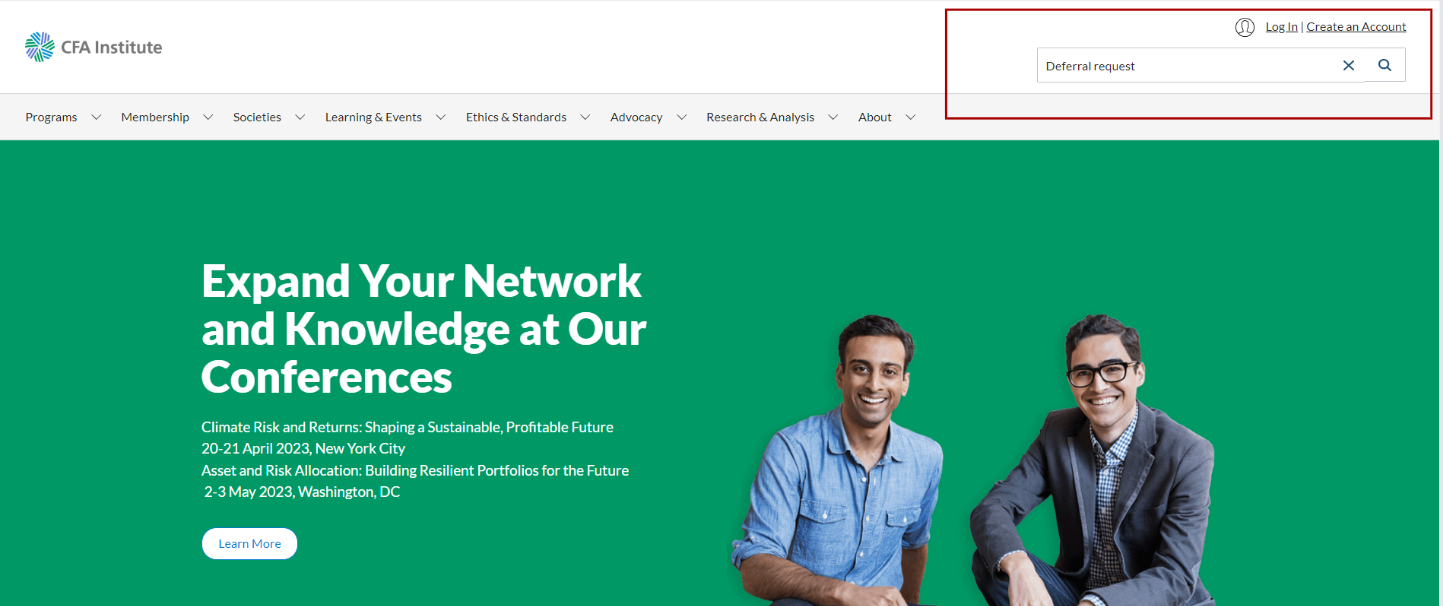Screen dimensions: 1443x606
Task: Expand the Membership dropdown chevron
Action: point(208,117)
